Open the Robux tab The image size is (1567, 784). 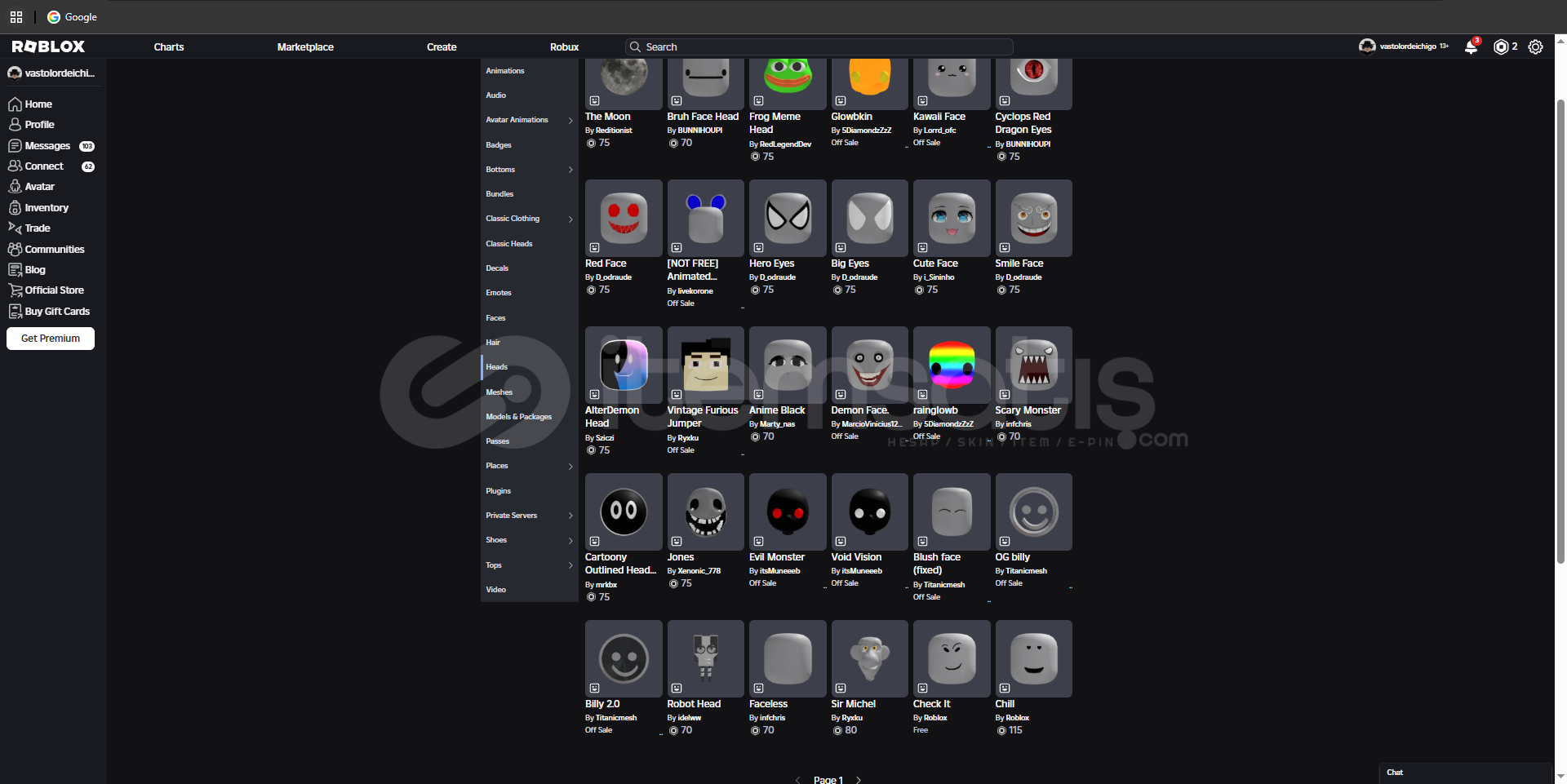[564, 47]
